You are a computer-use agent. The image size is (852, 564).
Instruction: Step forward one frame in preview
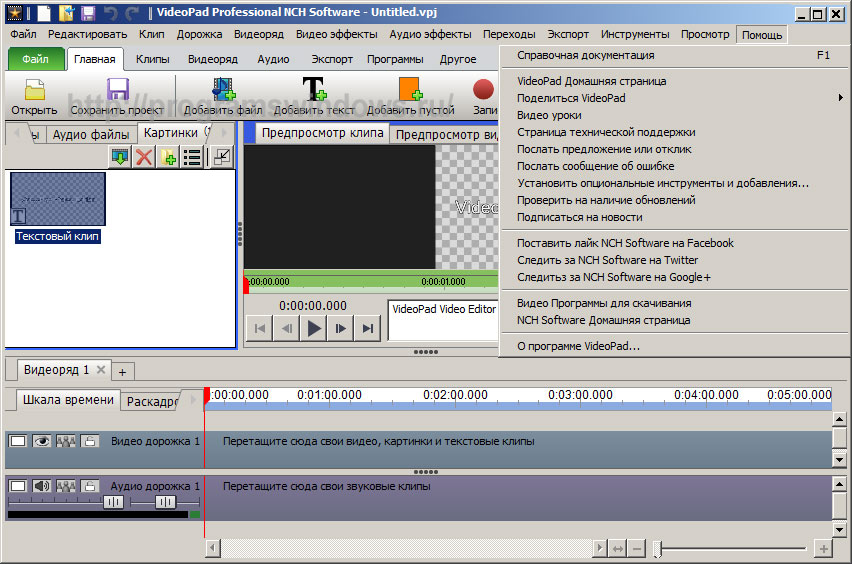[341, 328]
